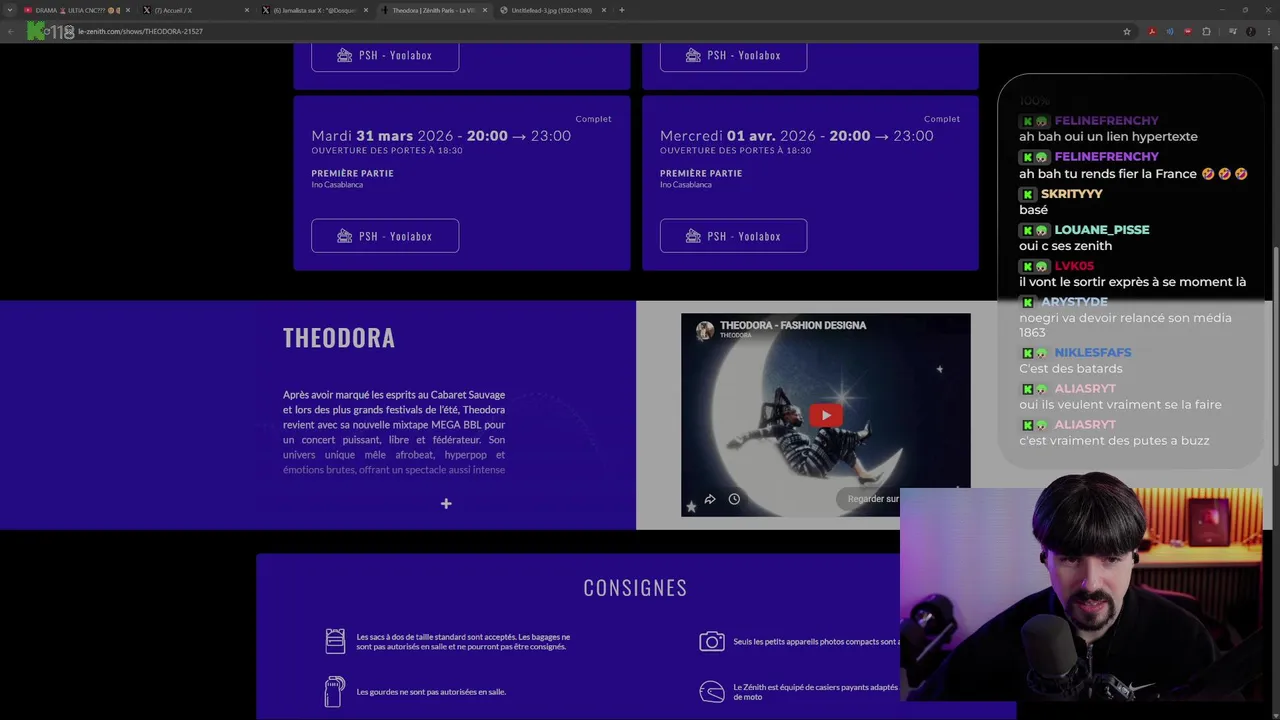Close the Jamalista sur X tab
1280x720 pixels.
(x=366, y=10)
